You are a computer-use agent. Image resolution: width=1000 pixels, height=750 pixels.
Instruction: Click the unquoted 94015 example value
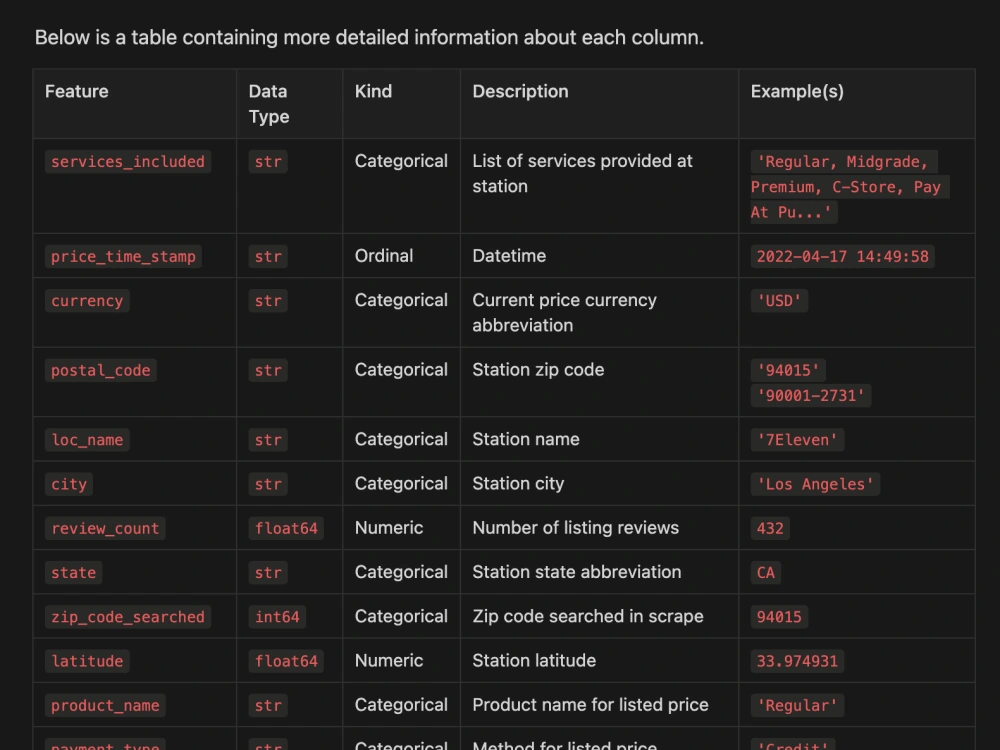tap(779, 617)
